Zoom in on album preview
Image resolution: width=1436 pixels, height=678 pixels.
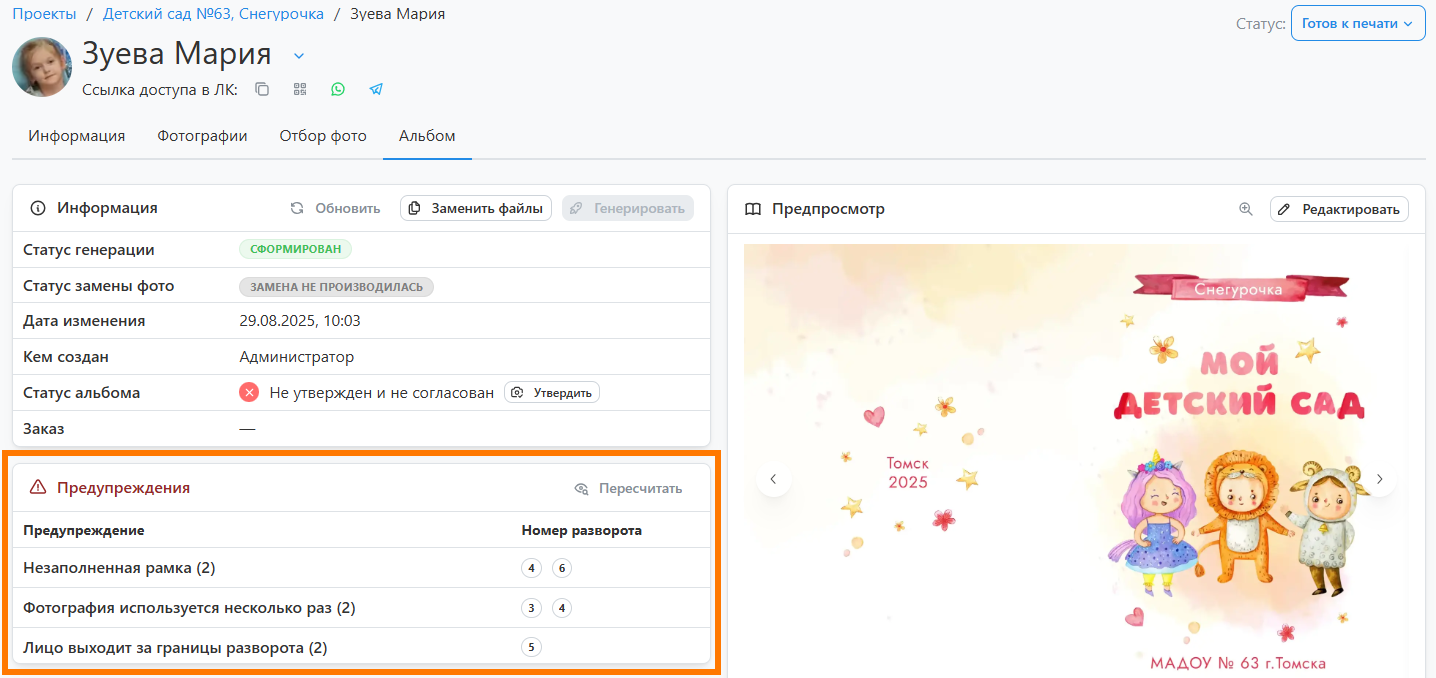(x=1245, y=209)
